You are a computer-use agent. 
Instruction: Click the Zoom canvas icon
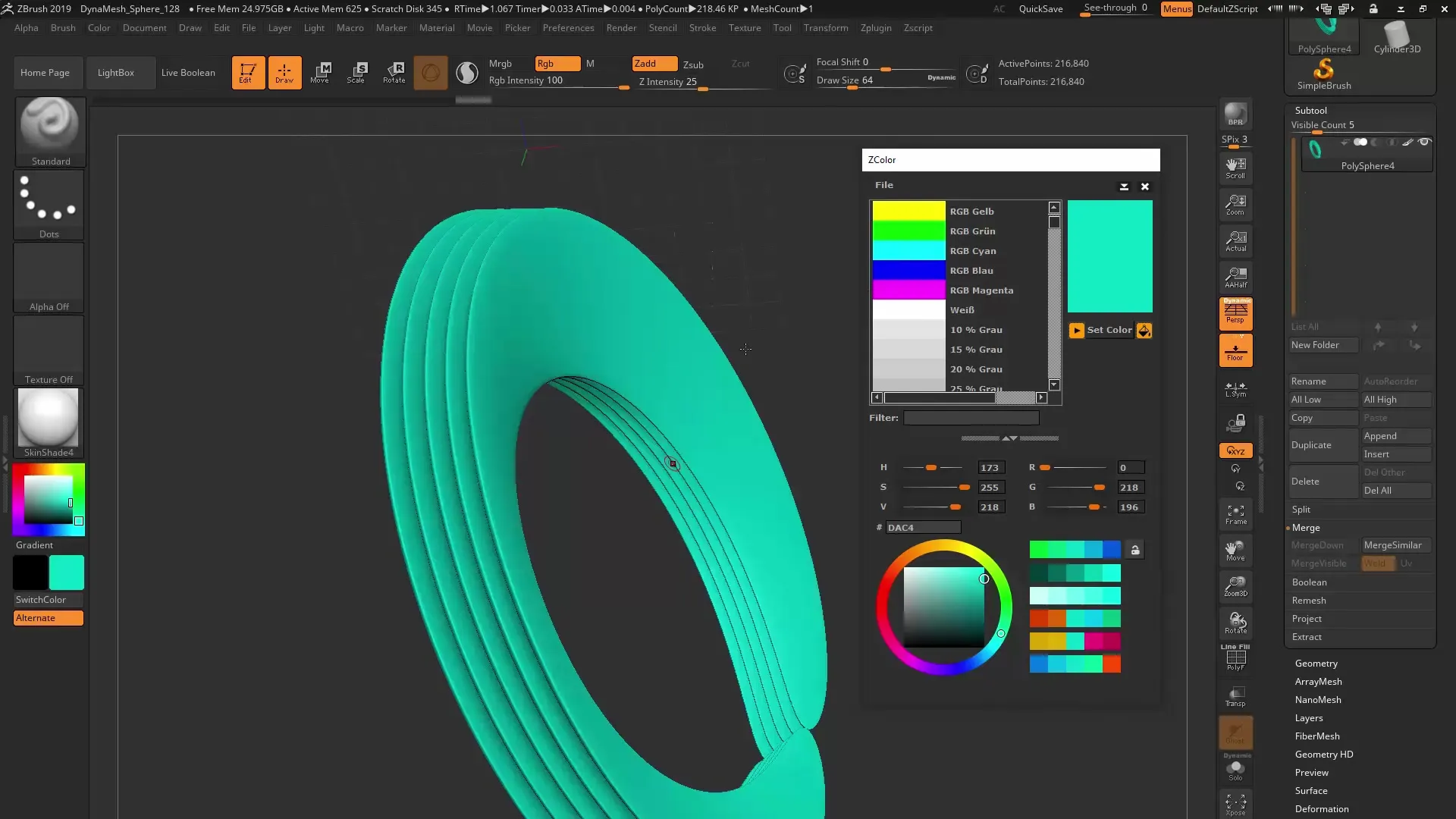1235,204
